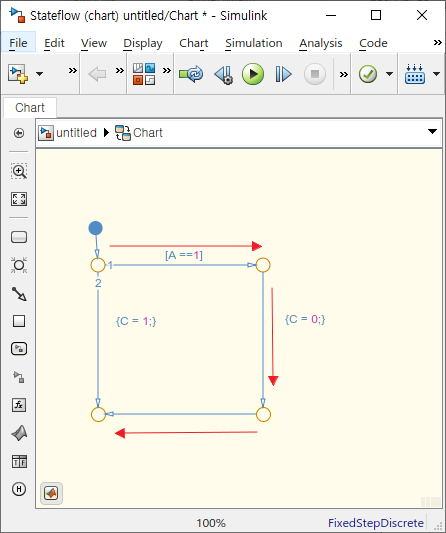Select the Simulink State tool
446x533 pixels.
pos(19,349)
